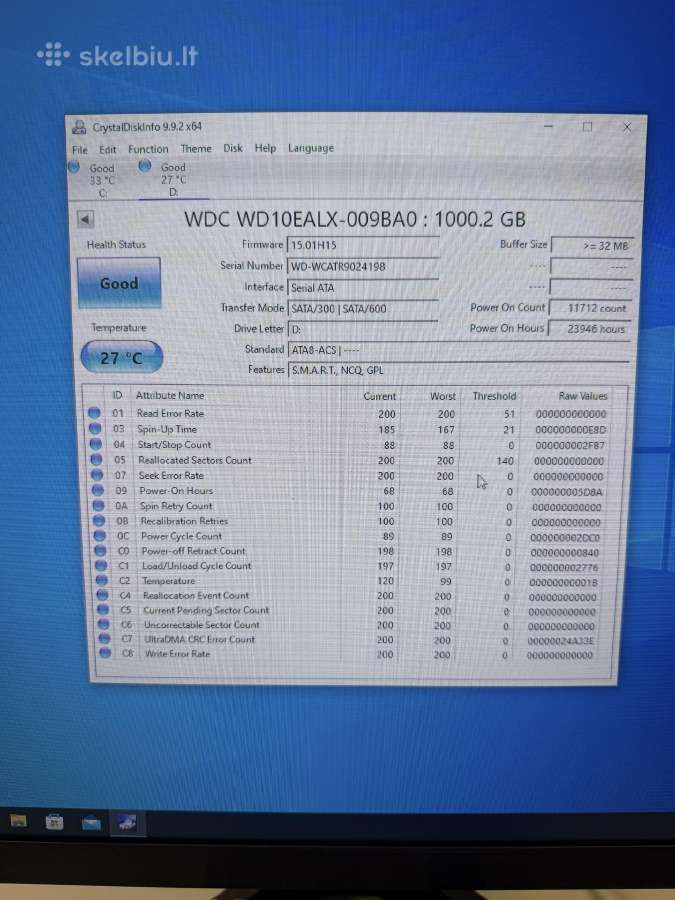Image resolution: width=675 pixels, height=900 pixels.
Task: Click the Transfer Mode field
Action: tap(363, 309)
